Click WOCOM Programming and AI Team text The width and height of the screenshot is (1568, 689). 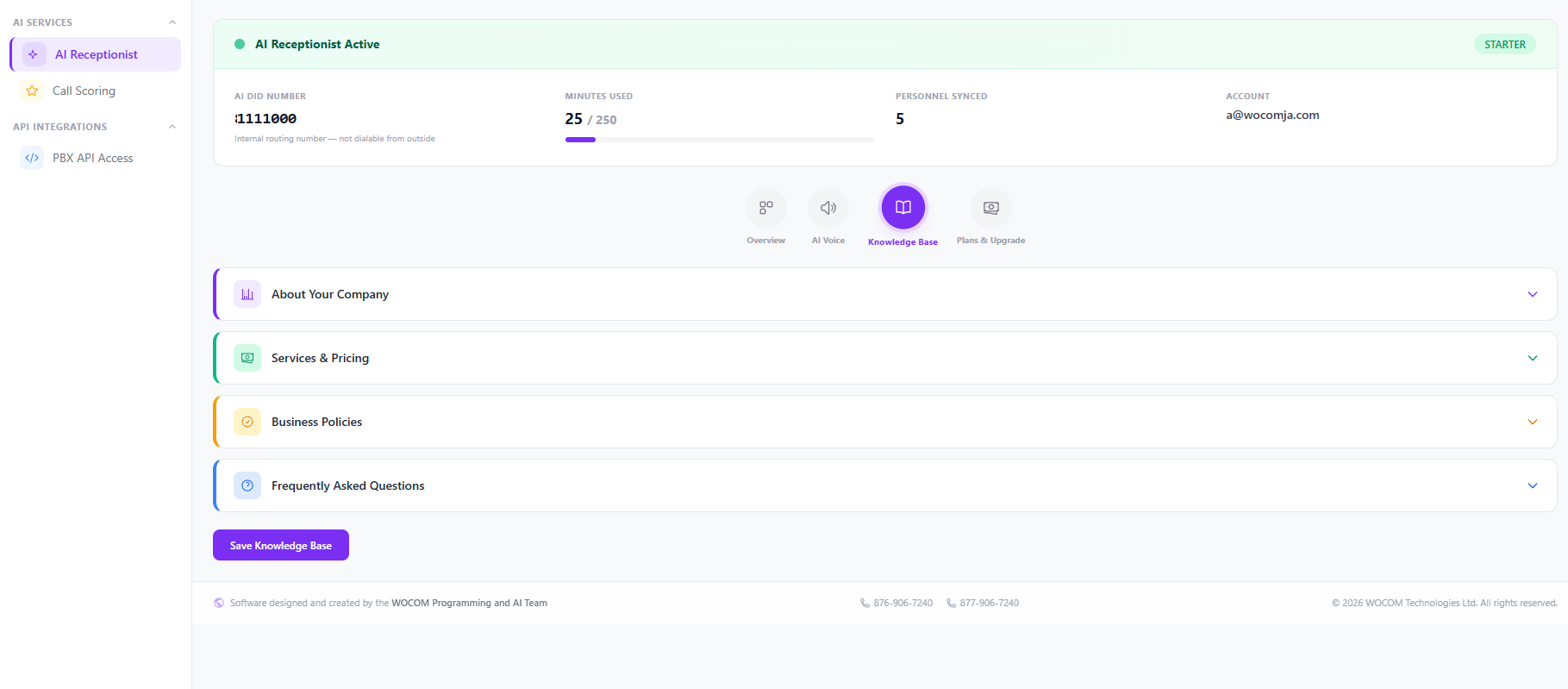point(470,603)
